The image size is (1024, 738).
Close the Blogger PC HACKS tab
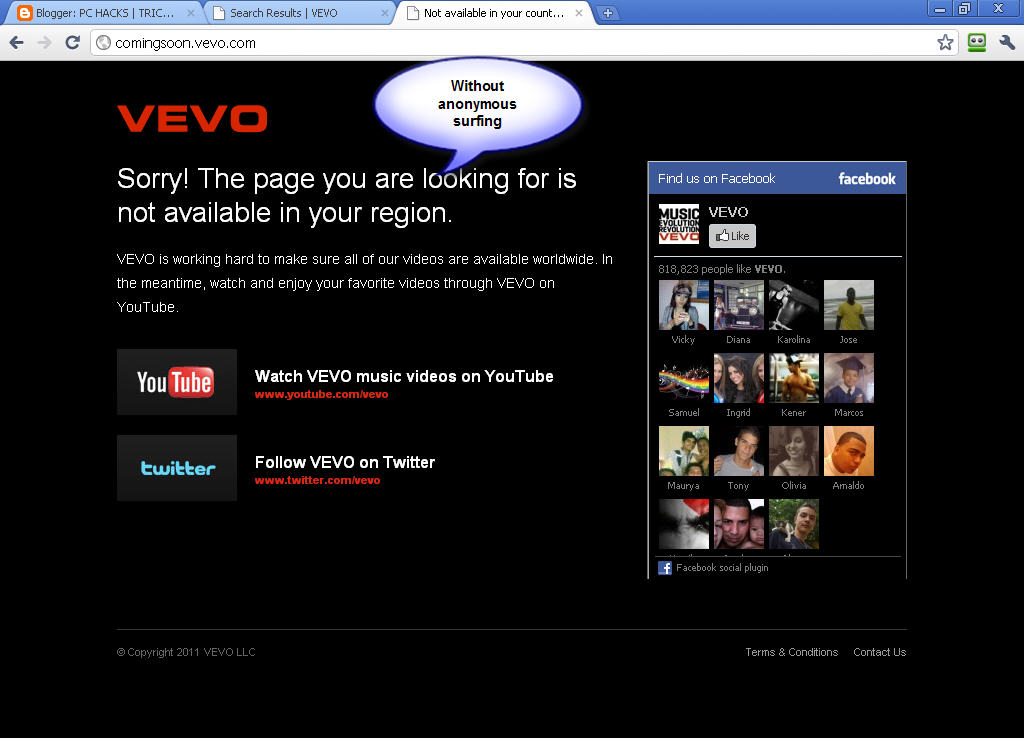click(x=191, y=13)
